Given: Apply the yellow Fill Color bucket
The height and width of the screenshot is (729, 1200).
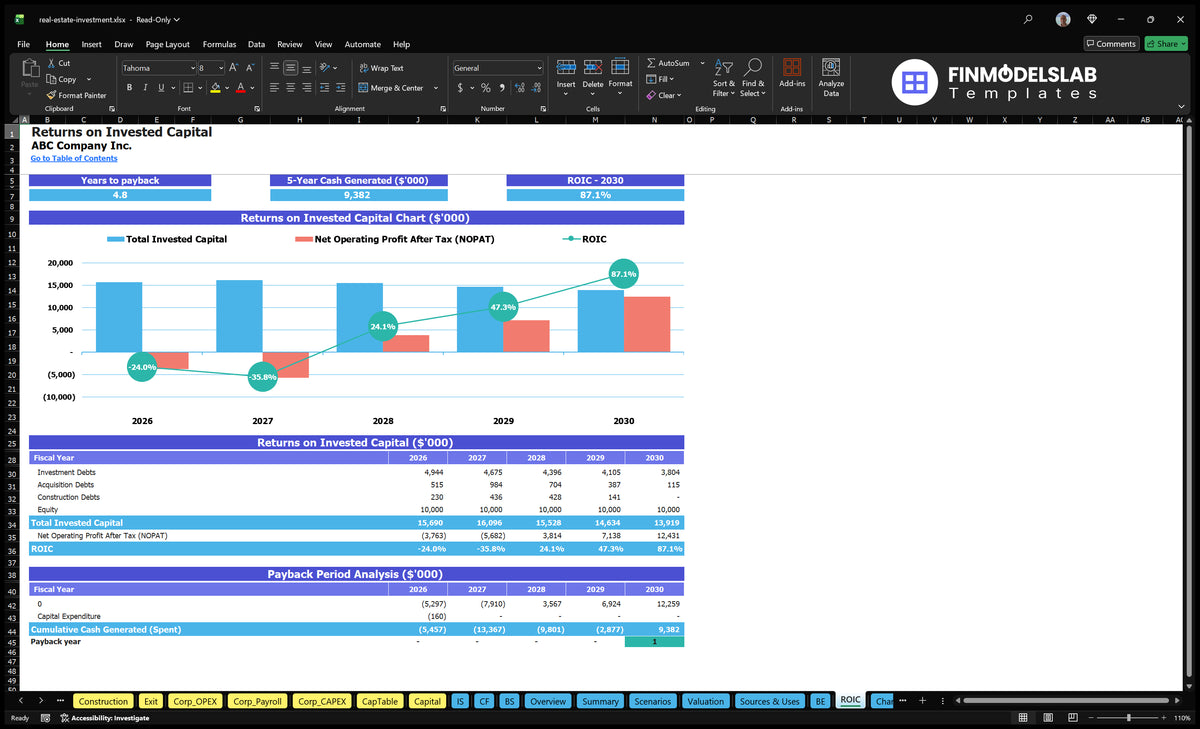Looking at the screenshot, I should (215, 88).
